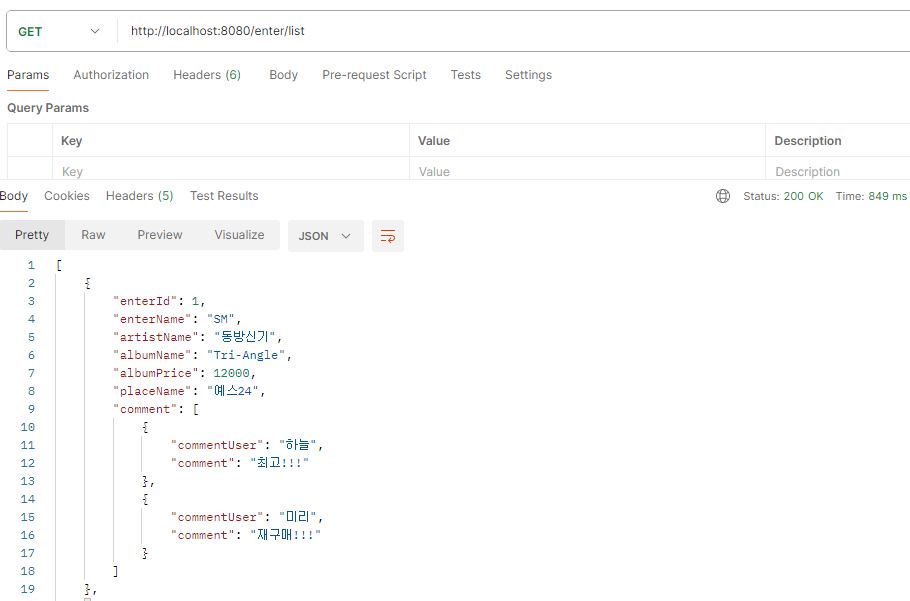Click the "하늘" commentUser value

point(298,445)
